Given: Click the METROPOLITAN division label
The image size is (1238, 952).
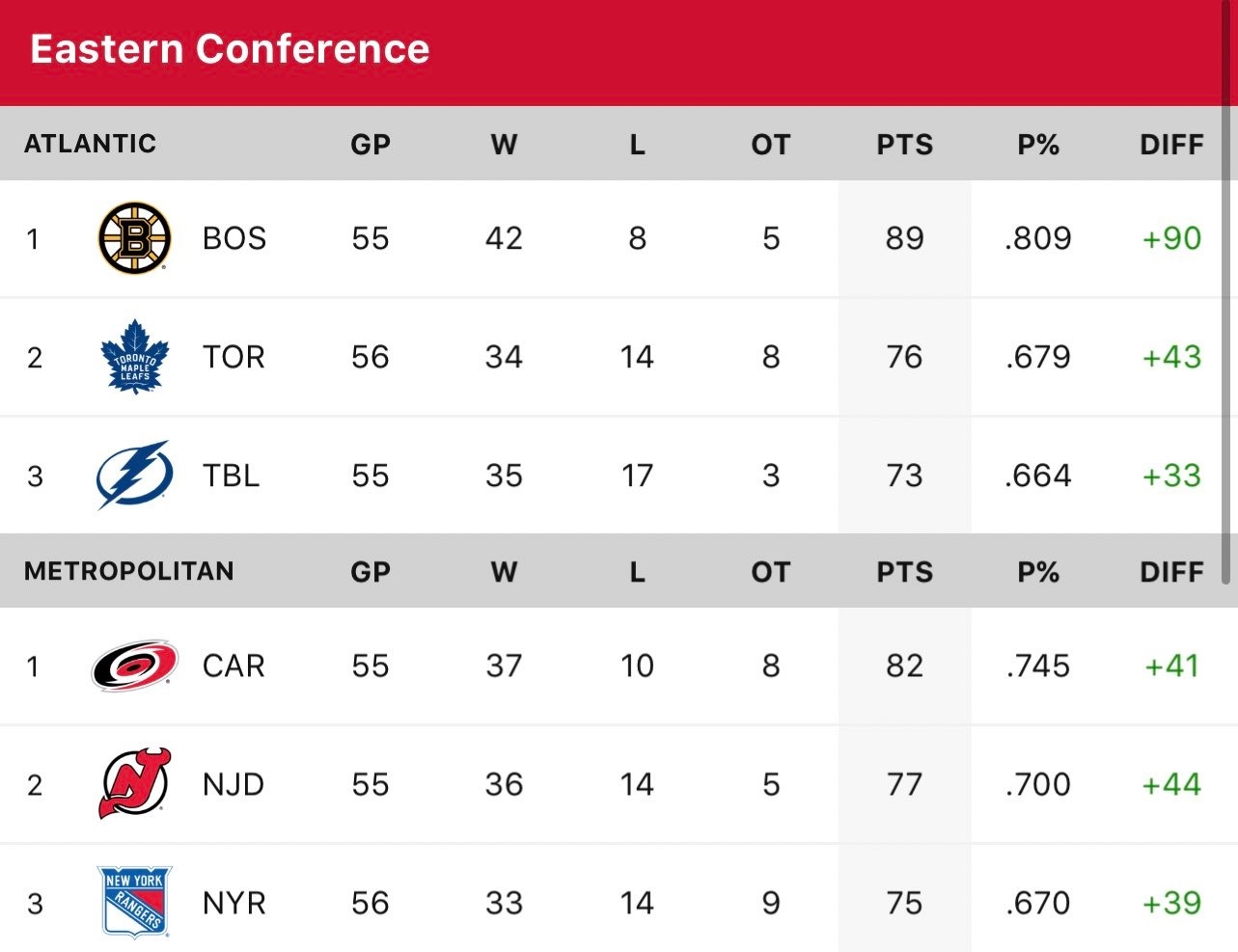Looking at the screenshot, I should coord(129,571).
